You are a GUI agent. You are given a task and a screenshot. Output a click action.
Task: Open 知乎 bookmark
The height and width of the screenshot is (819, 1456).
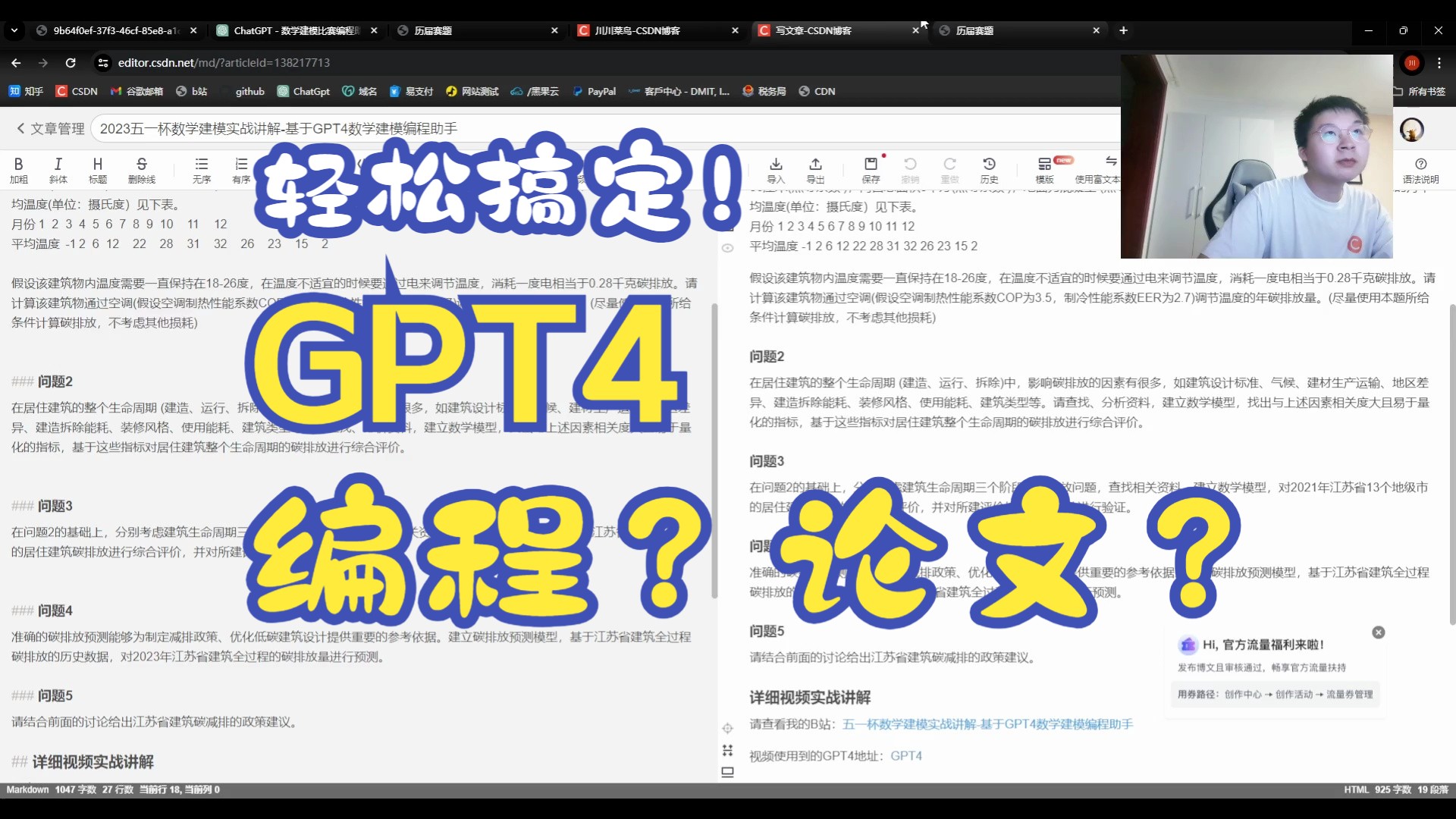[x=26, y=91]
